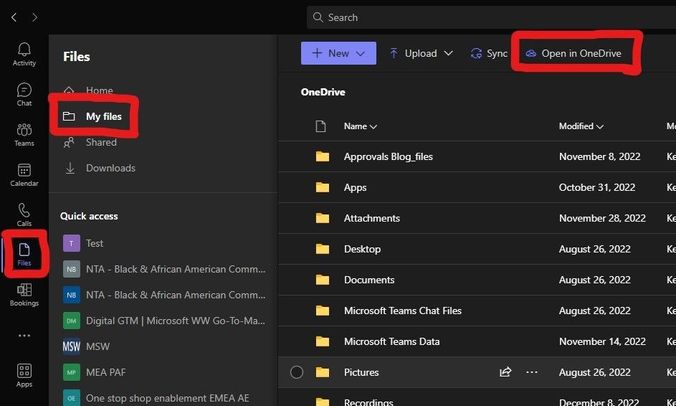The image size is (676, 406).
Task: Click the Attachments folder icon
Action: click(322, 218)
